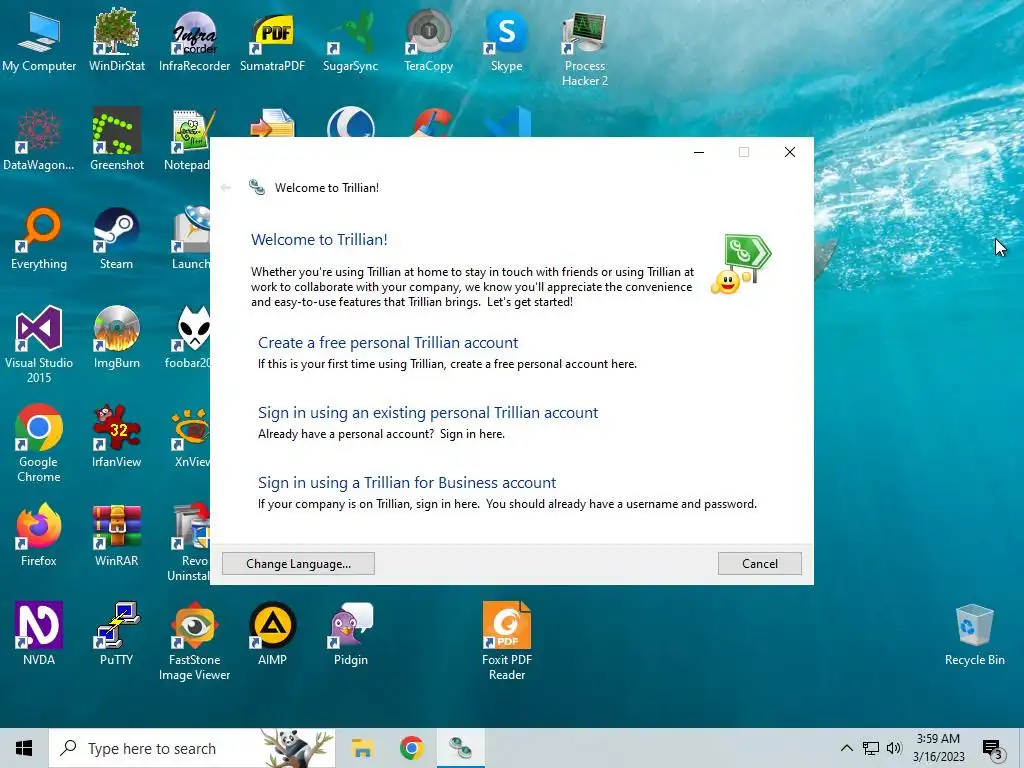This screenshot has width=1024, height=768.
Task: Select the Firefox desktop icon
Action: click(x=39, y=536)
